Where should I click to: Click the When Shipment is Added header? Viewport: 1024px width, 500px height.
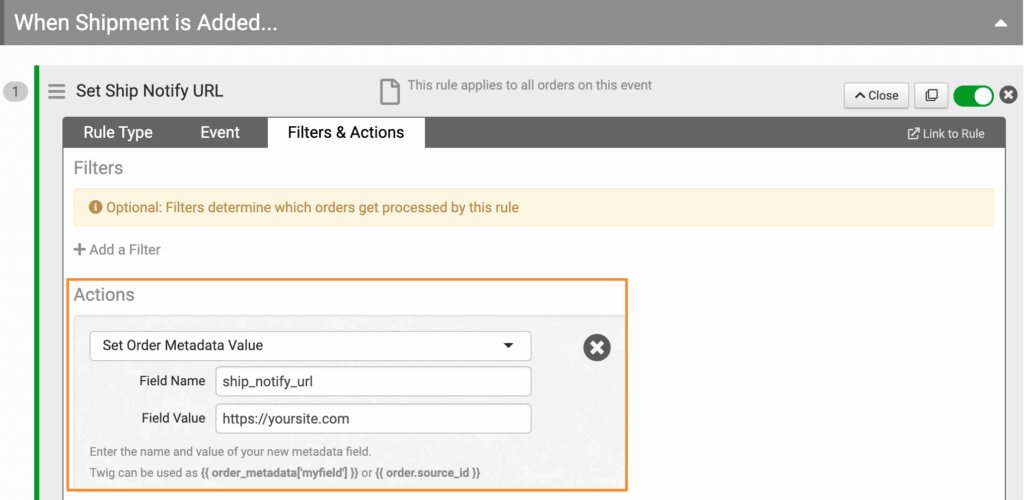146,22
